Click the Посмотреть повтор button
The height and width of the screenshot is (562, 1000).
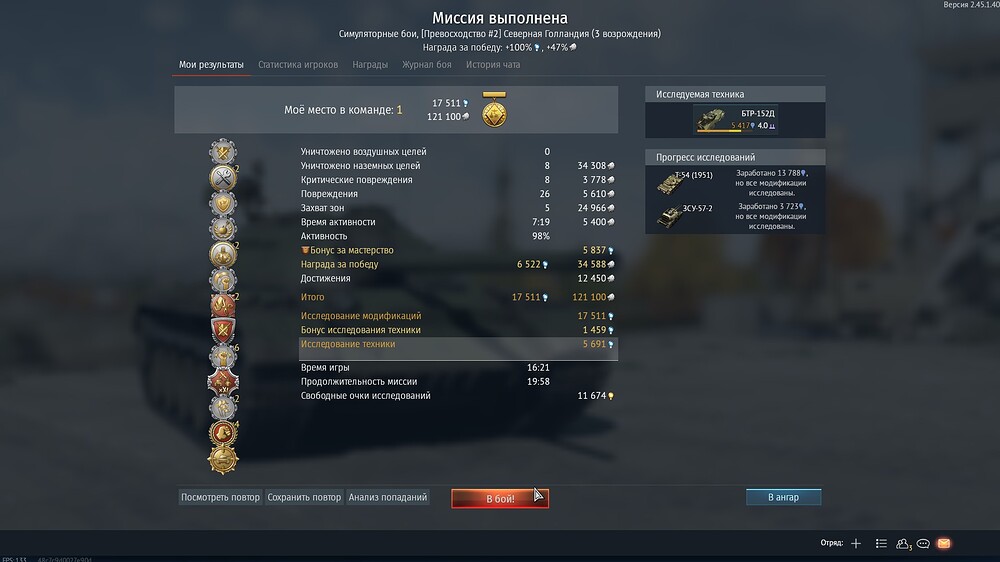220,497
